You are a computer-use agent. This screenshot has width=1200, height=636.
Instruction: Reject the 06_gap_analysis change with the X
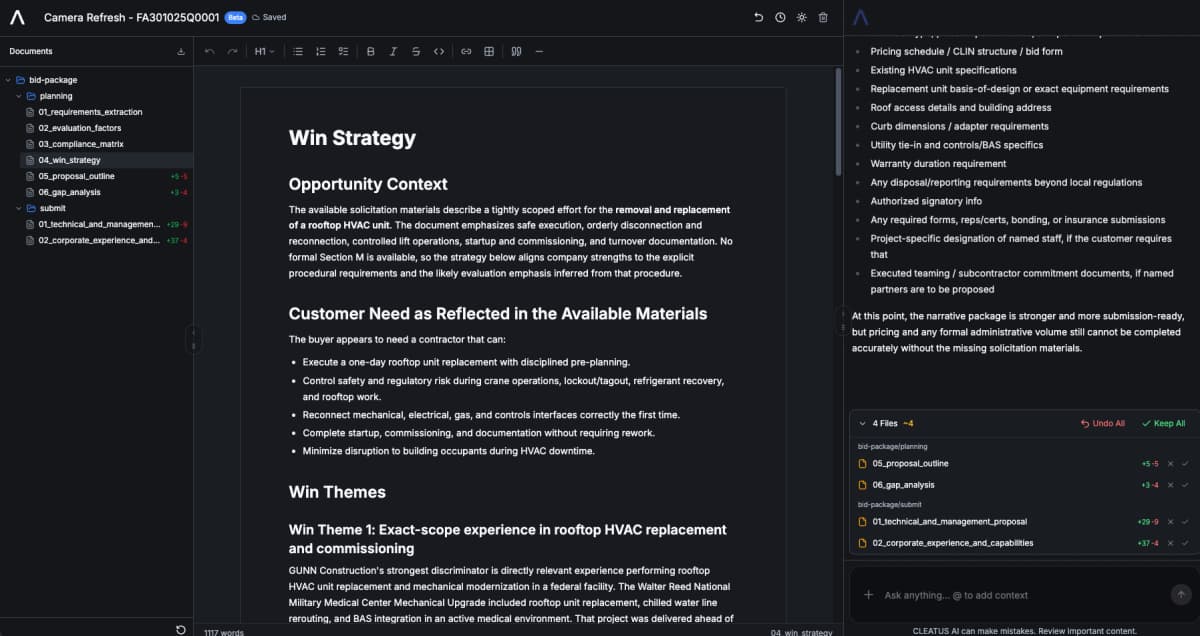pyautogui.click(x=1169, y=484)
